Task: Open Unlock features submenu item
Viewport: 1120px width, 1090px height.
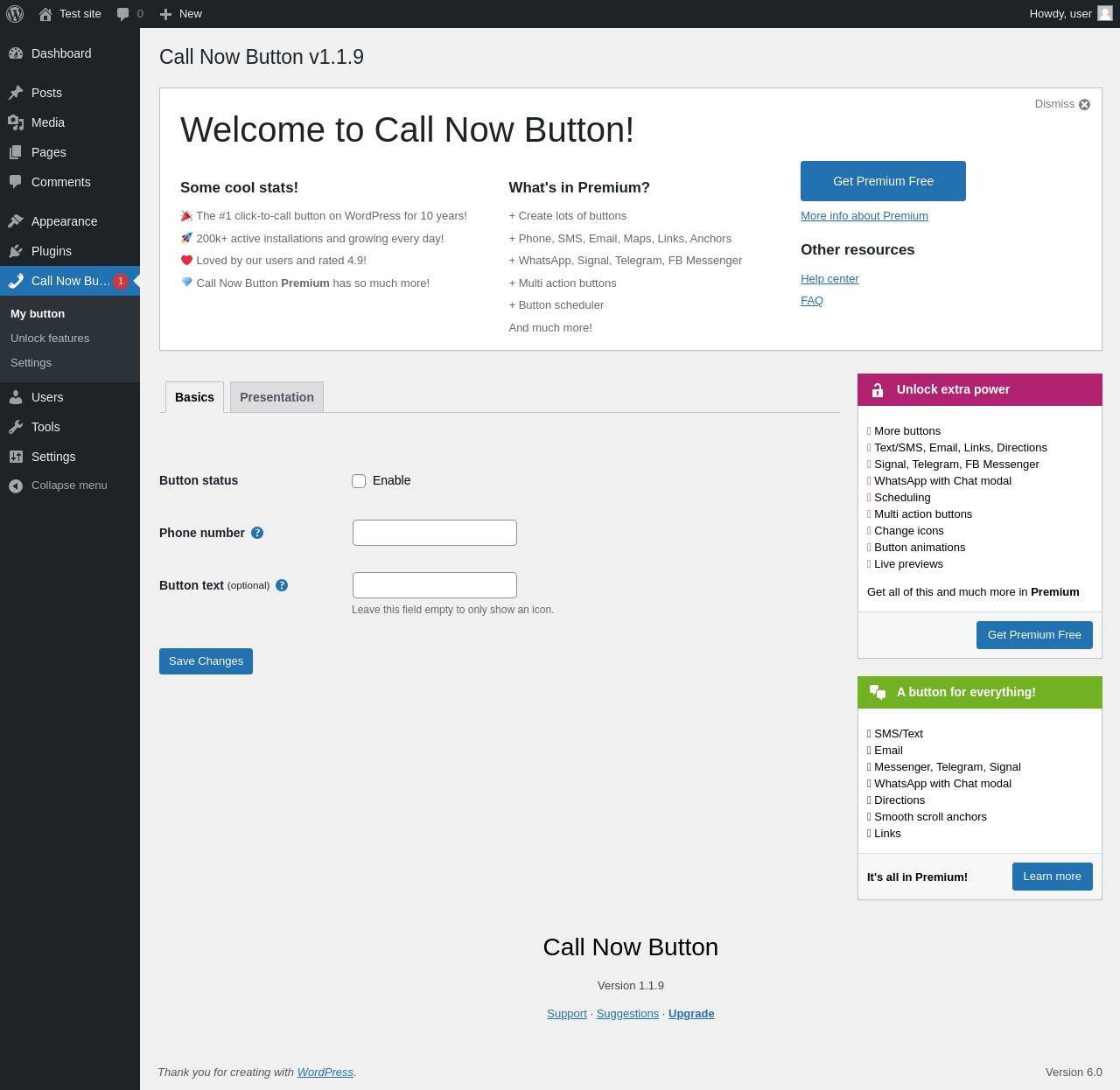Action: tap(50, 339)
